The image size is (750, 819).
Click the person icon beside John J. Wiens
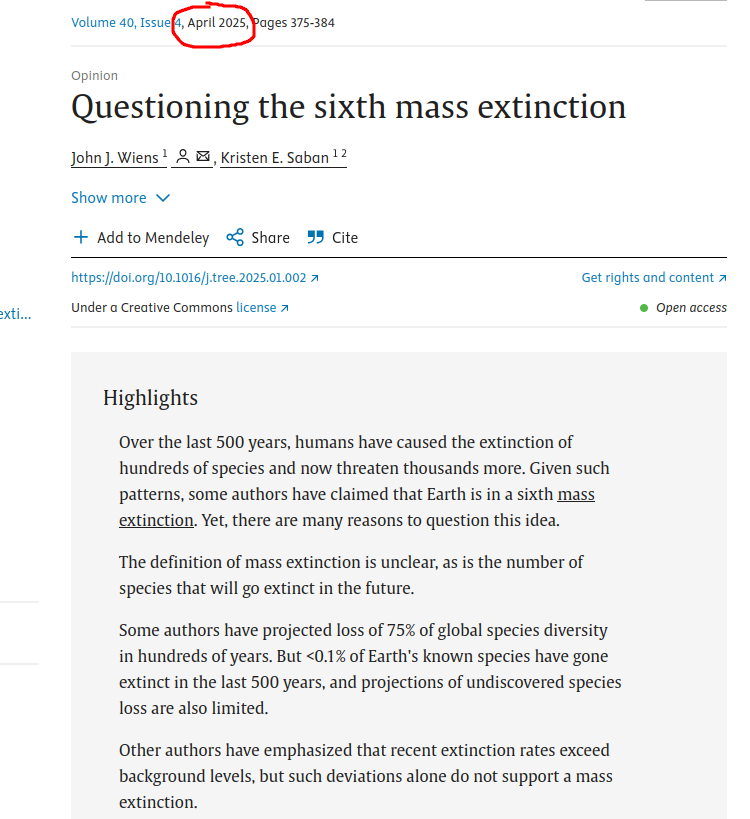tap(183, 157)
